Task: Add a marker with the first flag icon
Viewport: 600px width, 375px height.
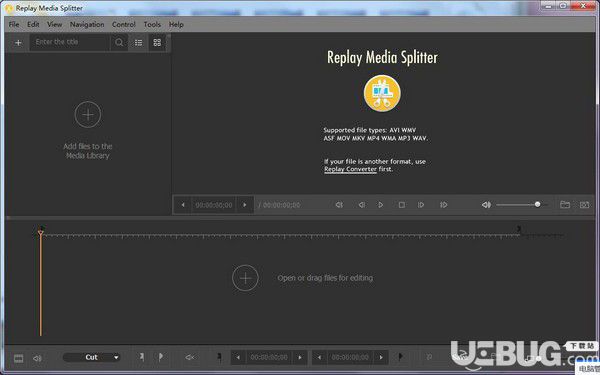Action: click(142, 357)
